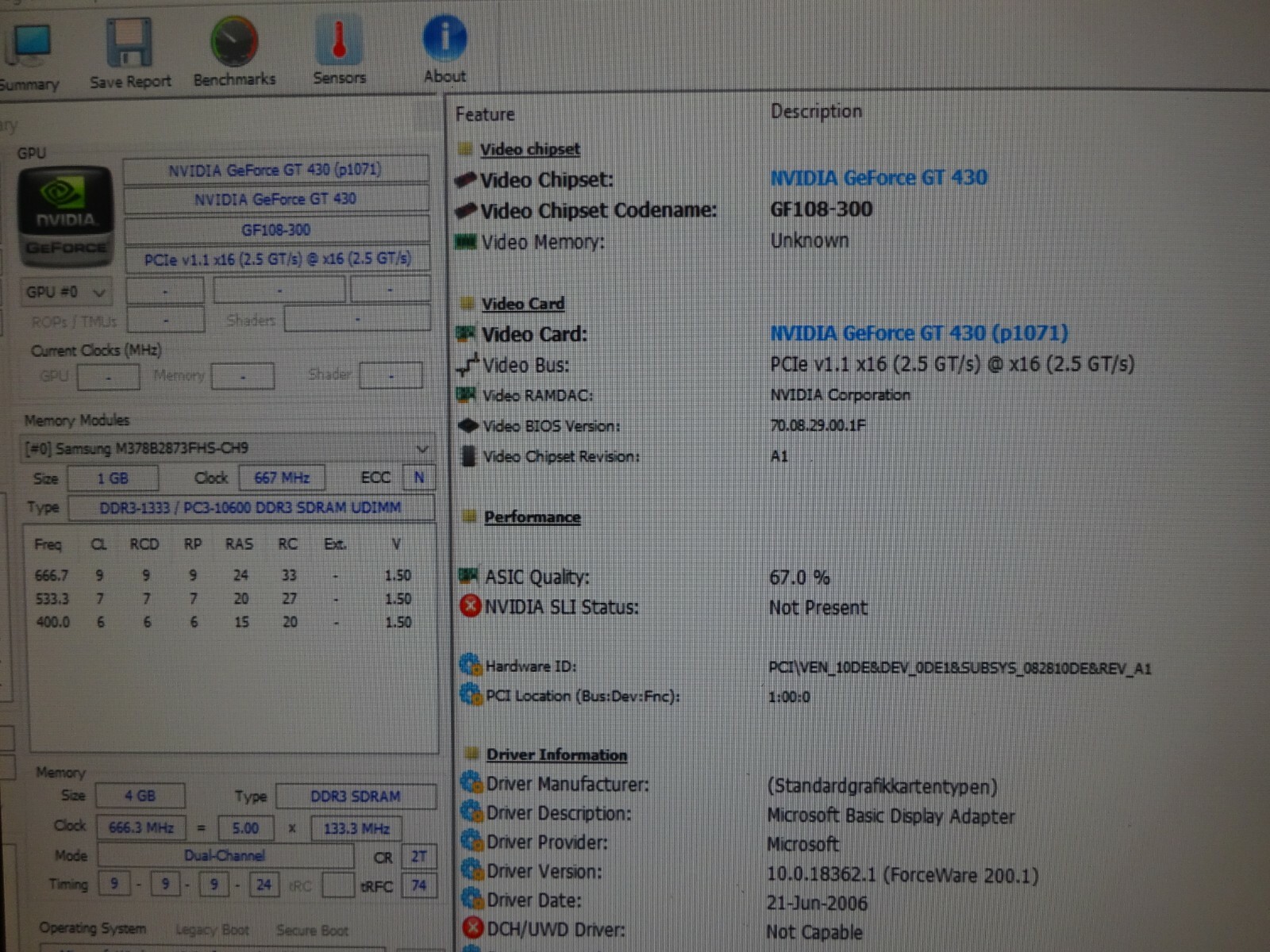The width and height of the screenshot is (1270, 952).
Task: Click the Feature column header
Action: point(485,114)
